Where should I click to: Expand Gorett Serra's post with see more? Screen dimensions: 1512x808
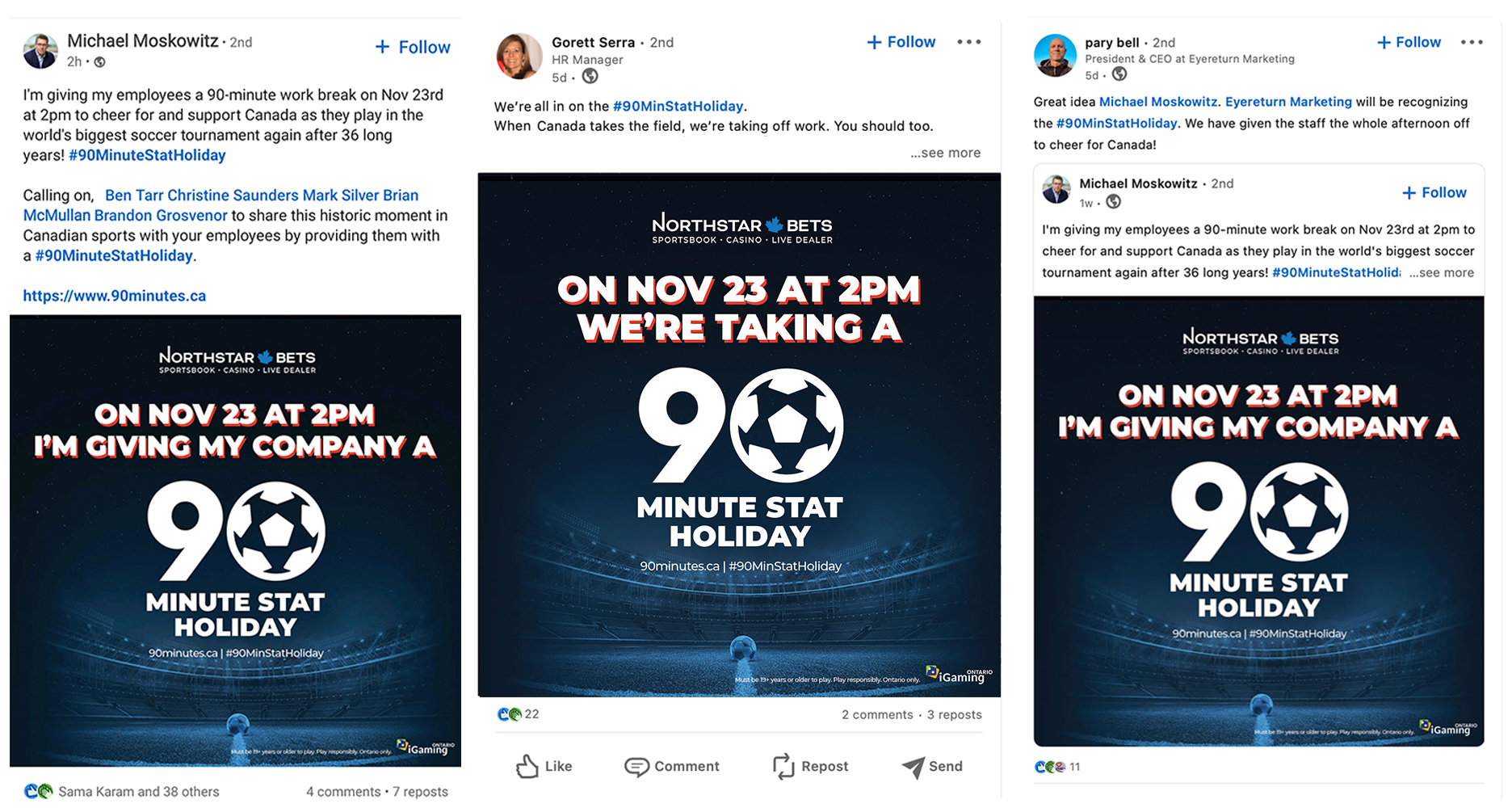coord(945,153)
